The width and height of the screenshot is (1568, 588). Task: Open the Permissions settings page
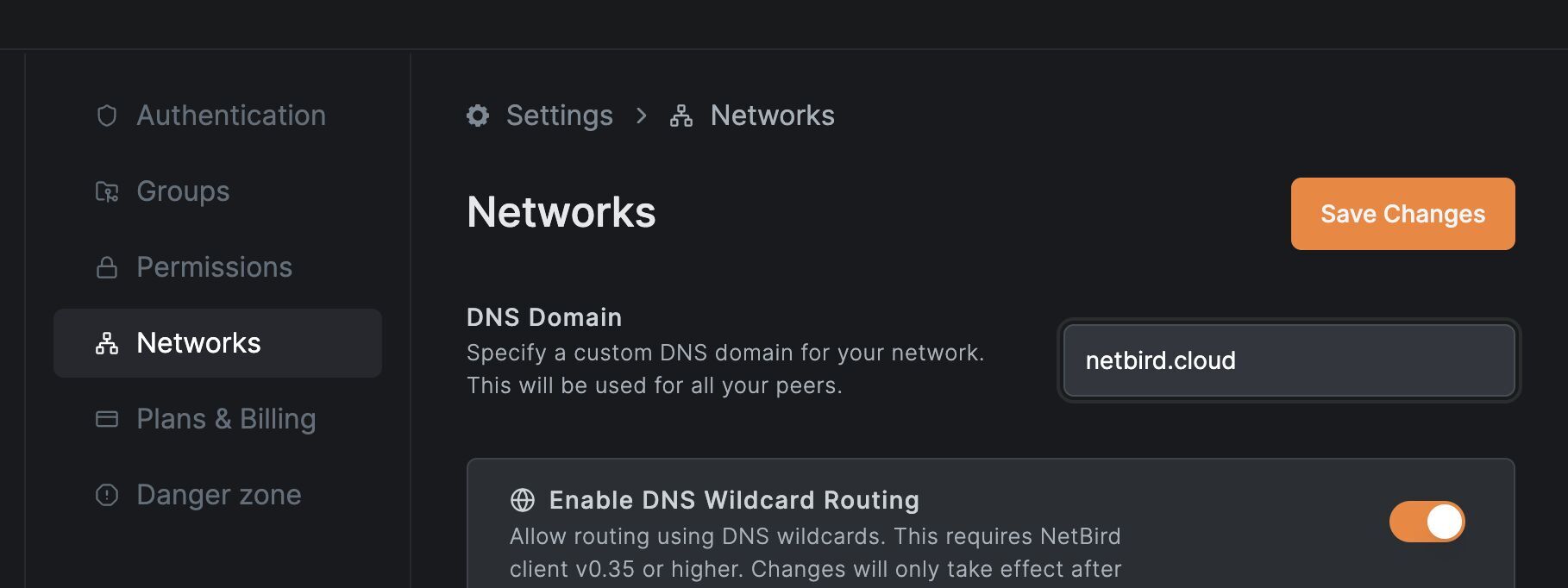point(214,267)
